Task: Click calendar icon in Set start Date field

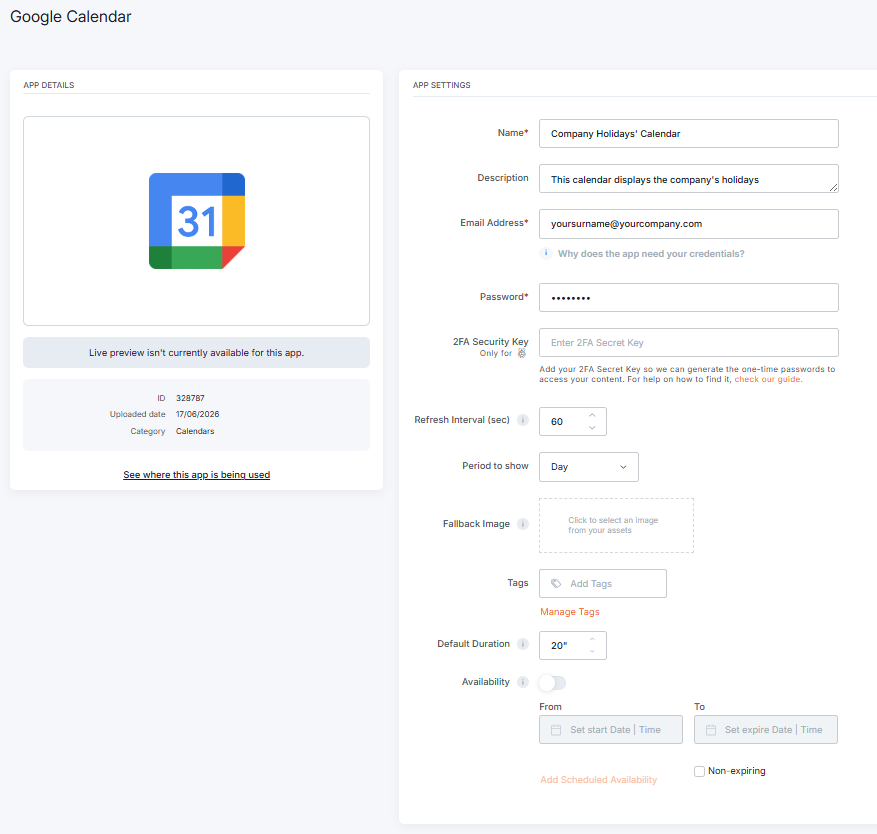Action: click(x=556, y=730)
